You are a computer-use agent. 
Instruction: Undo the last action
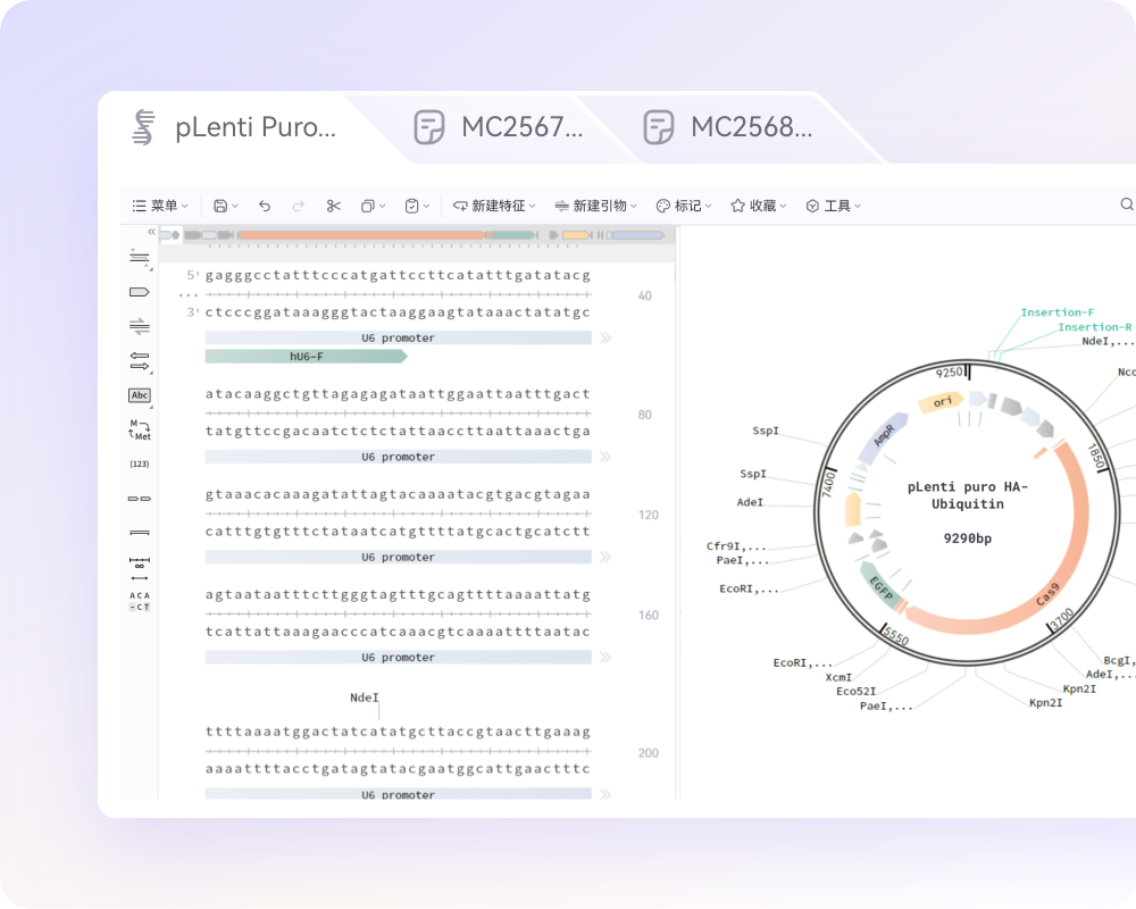coord(264,206)
